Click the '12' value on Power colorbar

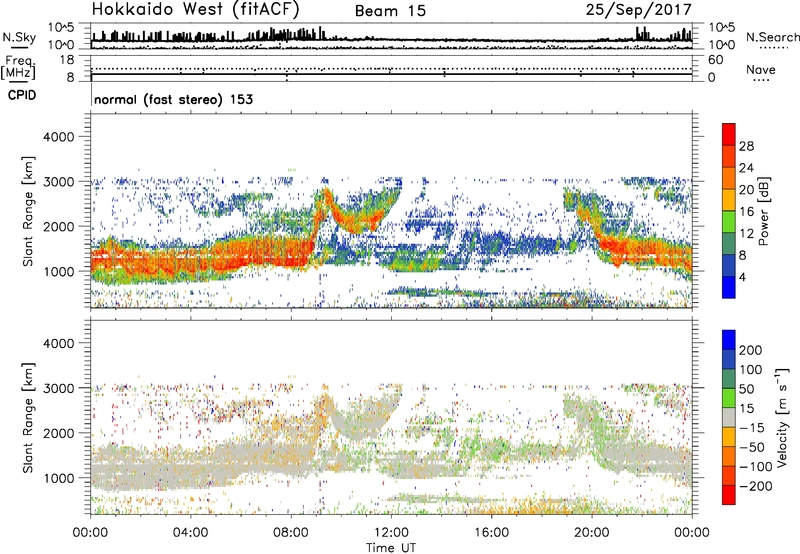pyautogui.click(x=746, y=233)
